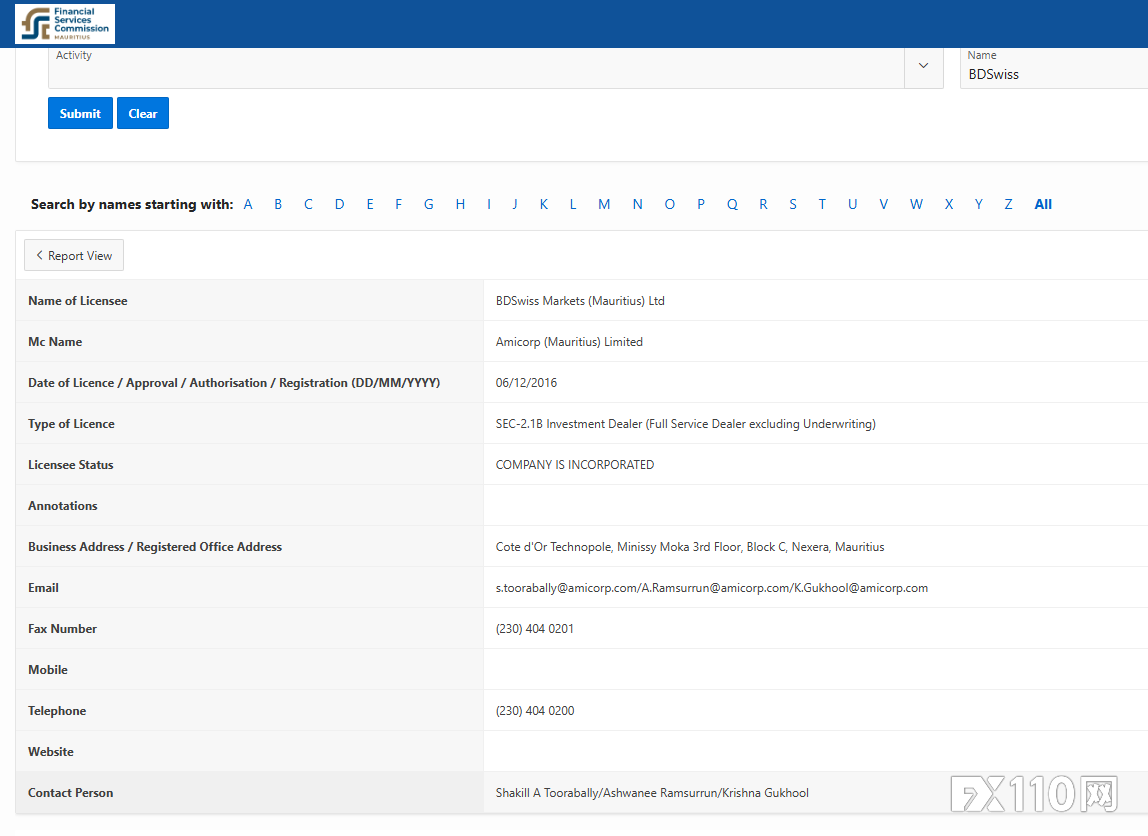The image size is (1148, 836).
Task: Click the BDSwiss Markets (Mauritius) Ltd licensee name
Action: (x=580, y=301)
